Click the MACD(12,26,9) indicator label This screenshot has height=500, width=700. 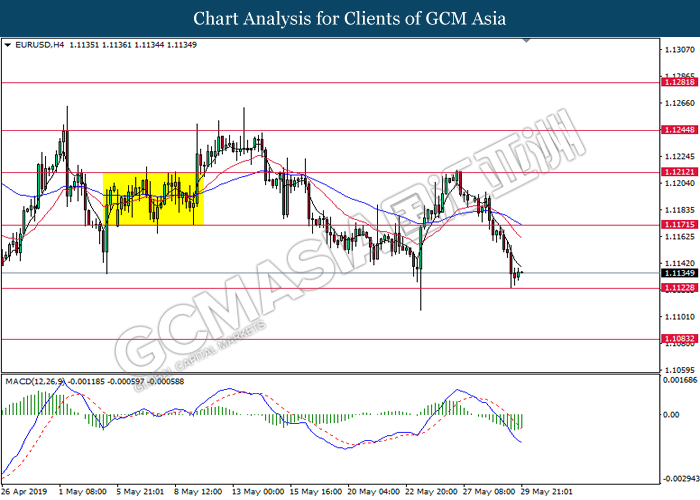coord(35,382)
